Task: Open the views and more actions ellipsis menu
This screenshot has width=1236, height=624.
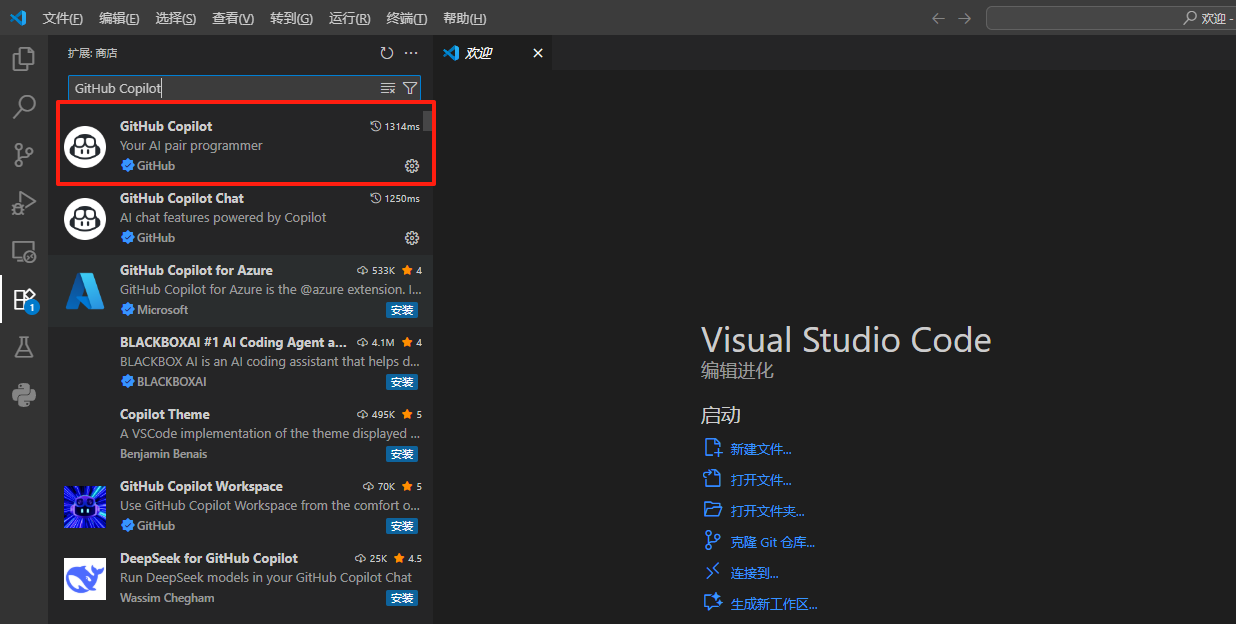Action: (x=410, y=53)
